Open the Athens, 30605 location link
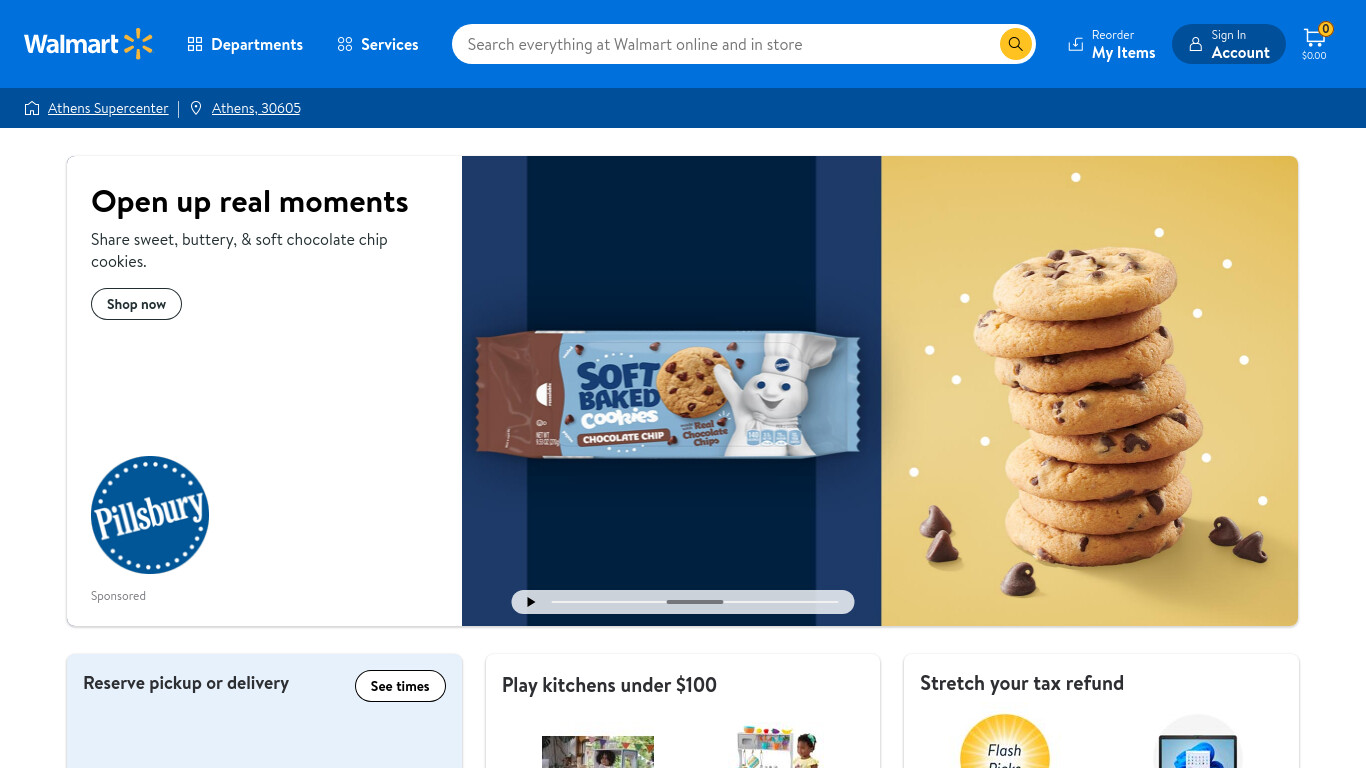This screenshot has height=768, width=1366. [x=256, y=108]
